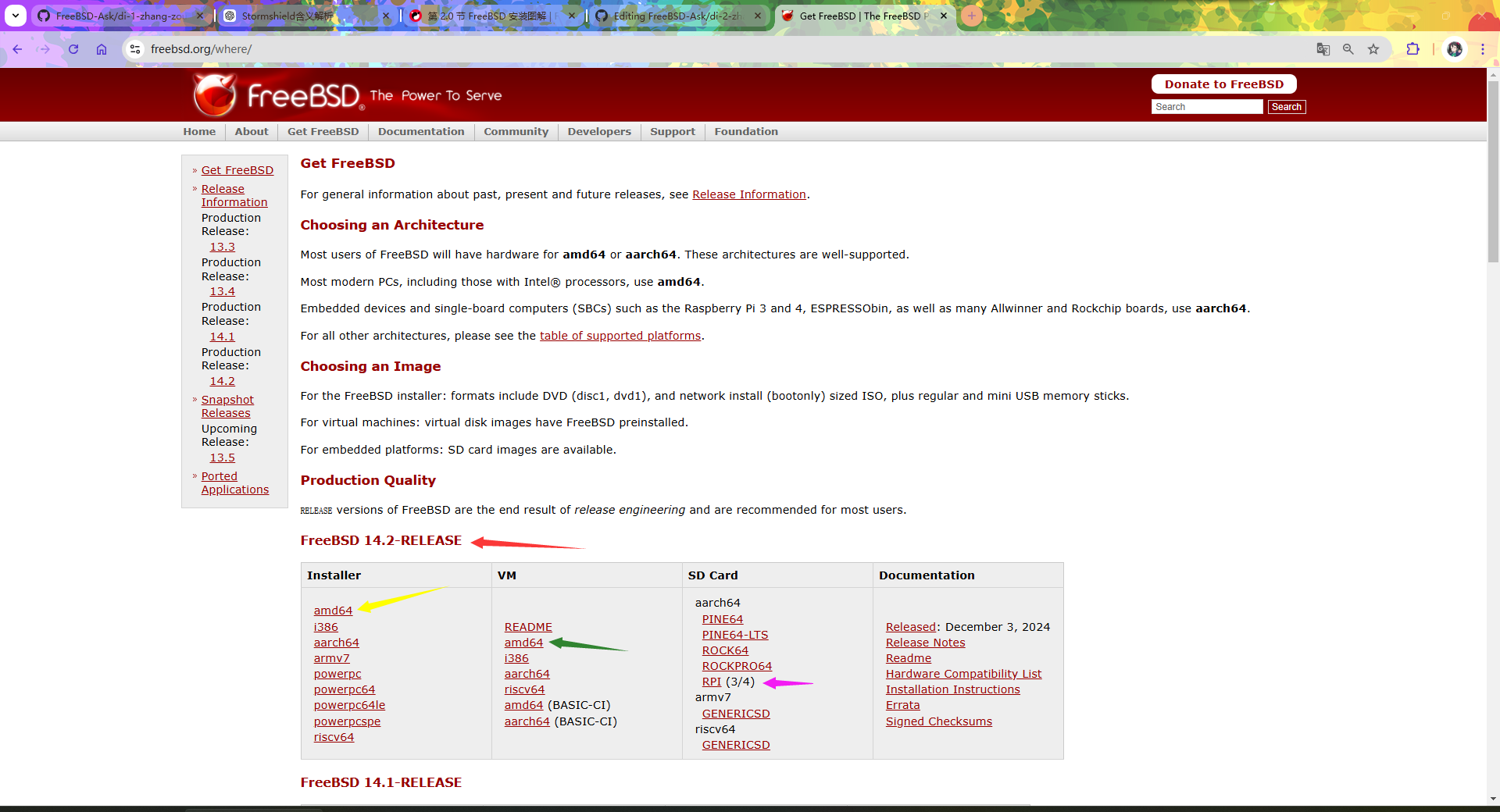Open the Ported Applications link
The width and height of the screenshot is (1500, 812).
tap(235, 483)
